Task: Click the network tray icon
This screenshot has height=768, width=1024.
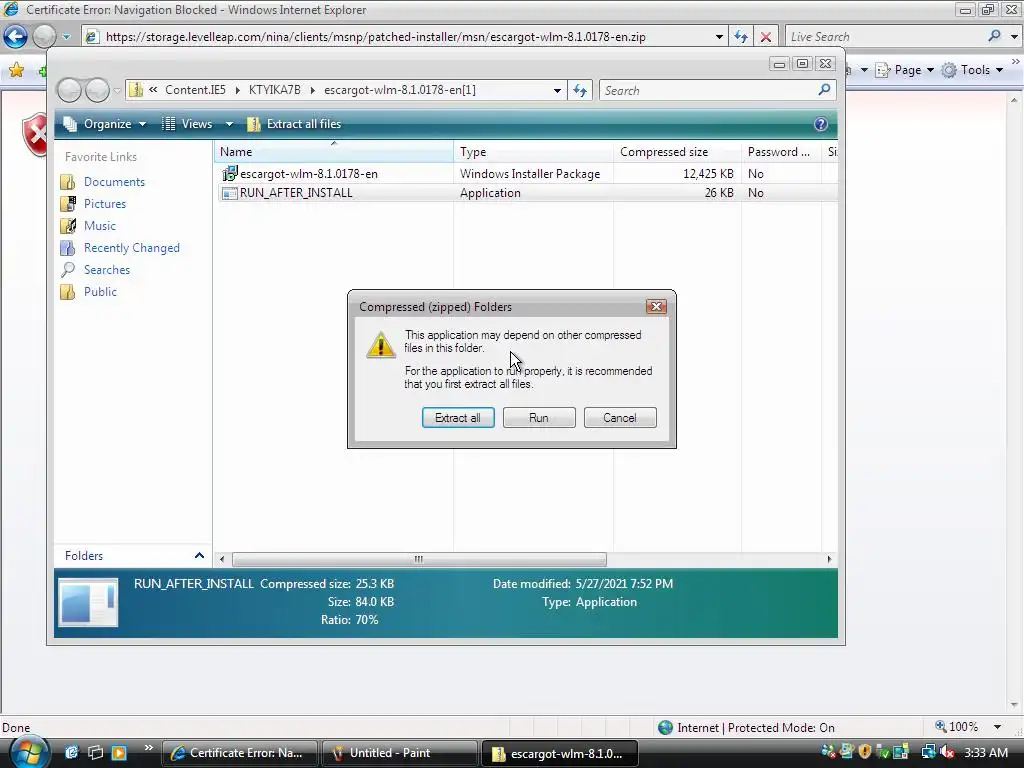Action: [928, 753]
